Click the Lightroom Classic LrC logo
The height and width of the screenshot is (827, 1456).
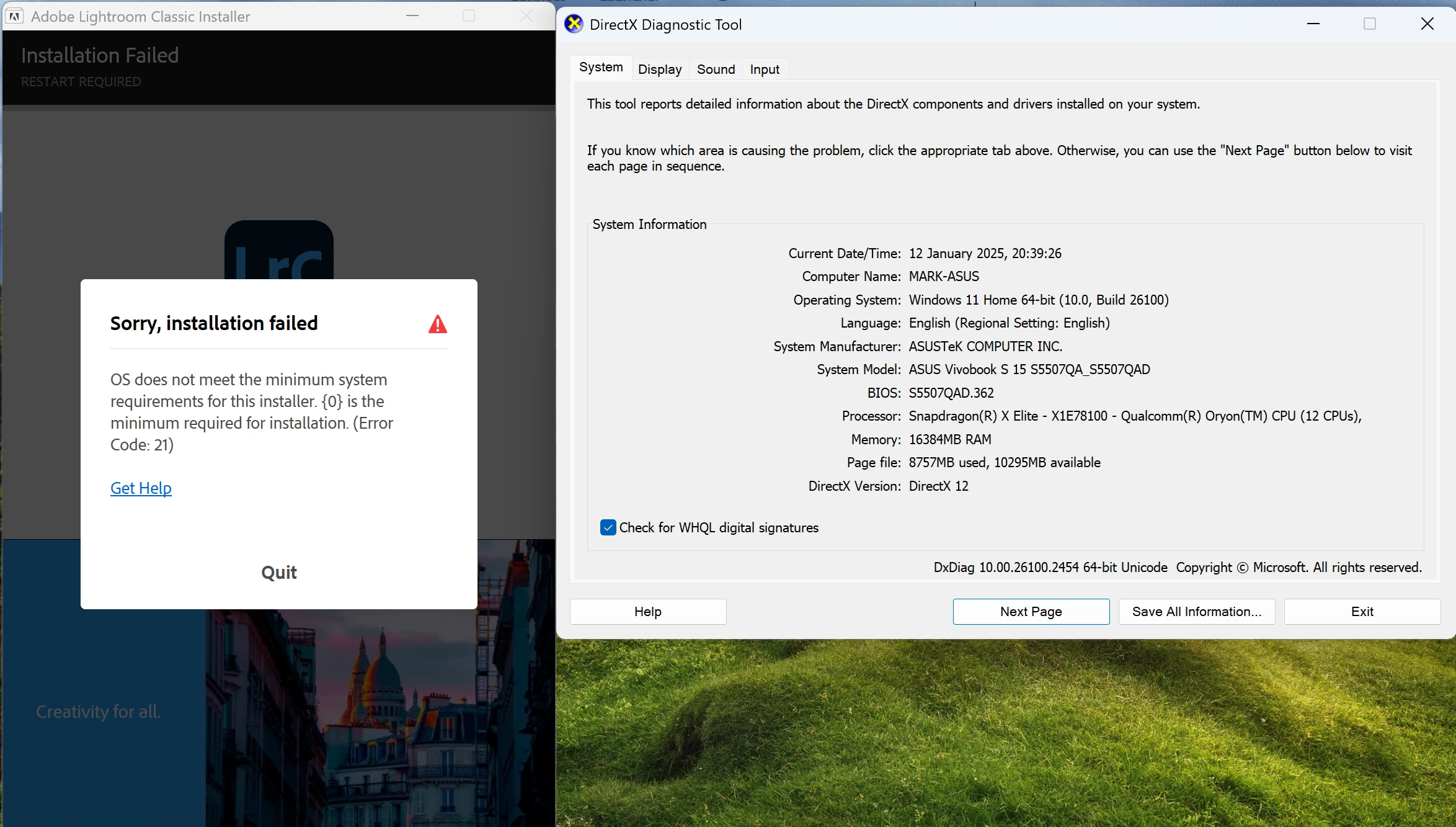pos(278,251)
